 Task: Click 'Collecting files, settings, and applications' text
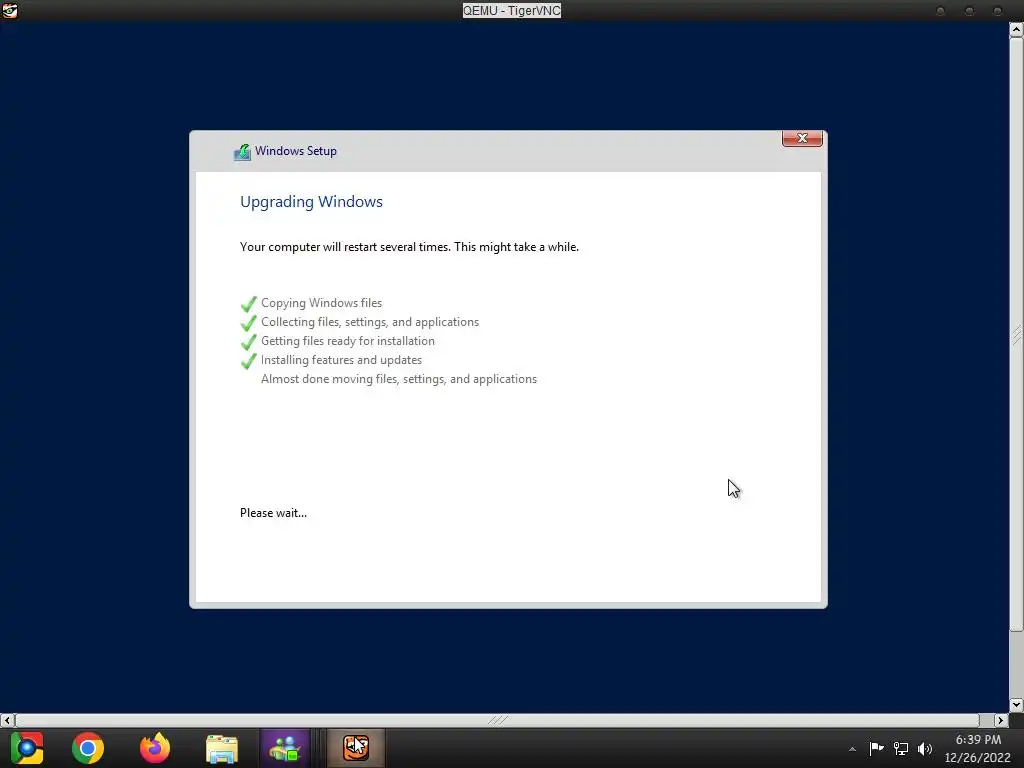point(370,322)
